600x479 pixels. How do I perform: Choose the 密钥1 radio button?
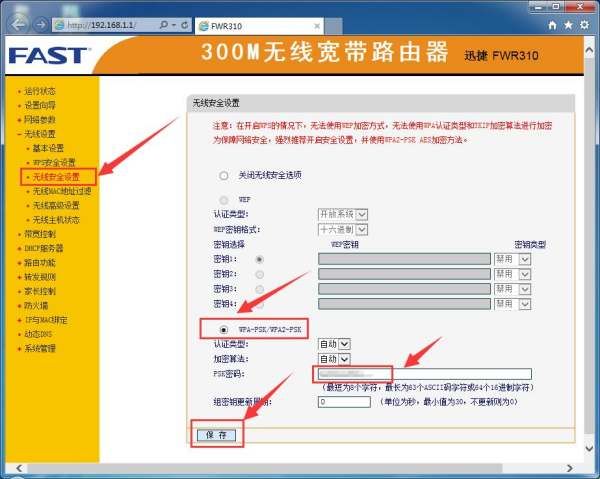(259, 259)
